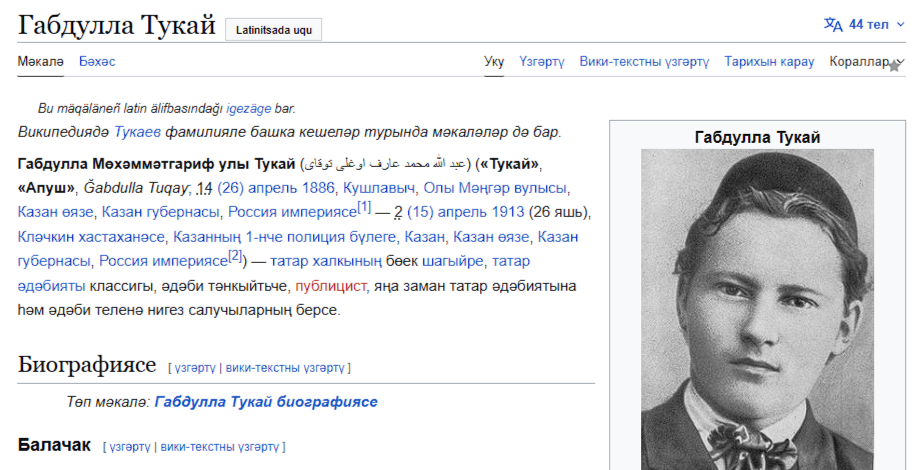Screen dimensions: 914x470
Task: Select the Мәкалә tab
Action: pos(40,61)
